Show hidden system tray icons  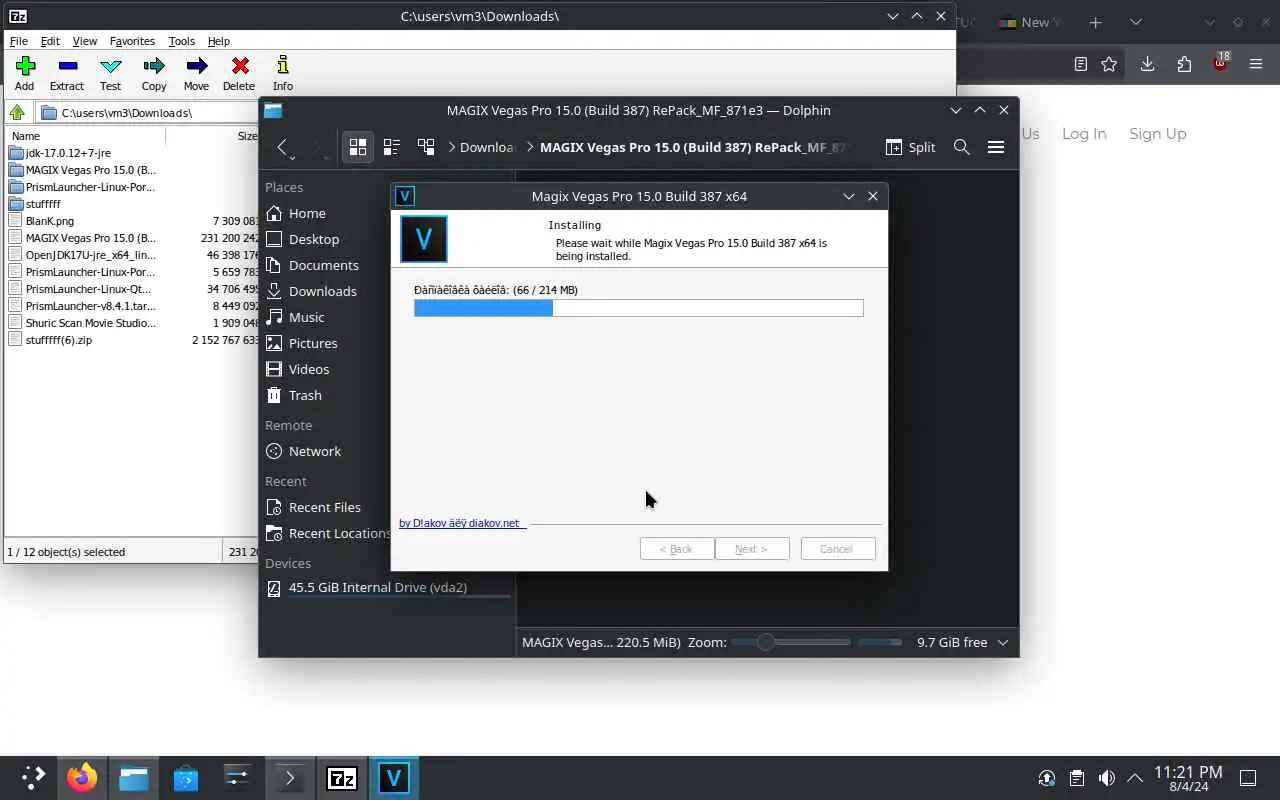click(1135, 778)
